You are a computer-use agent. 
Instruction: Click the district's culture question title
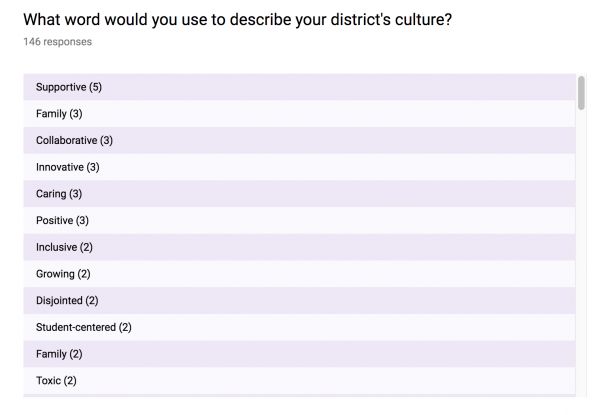(x=238, y=20)
